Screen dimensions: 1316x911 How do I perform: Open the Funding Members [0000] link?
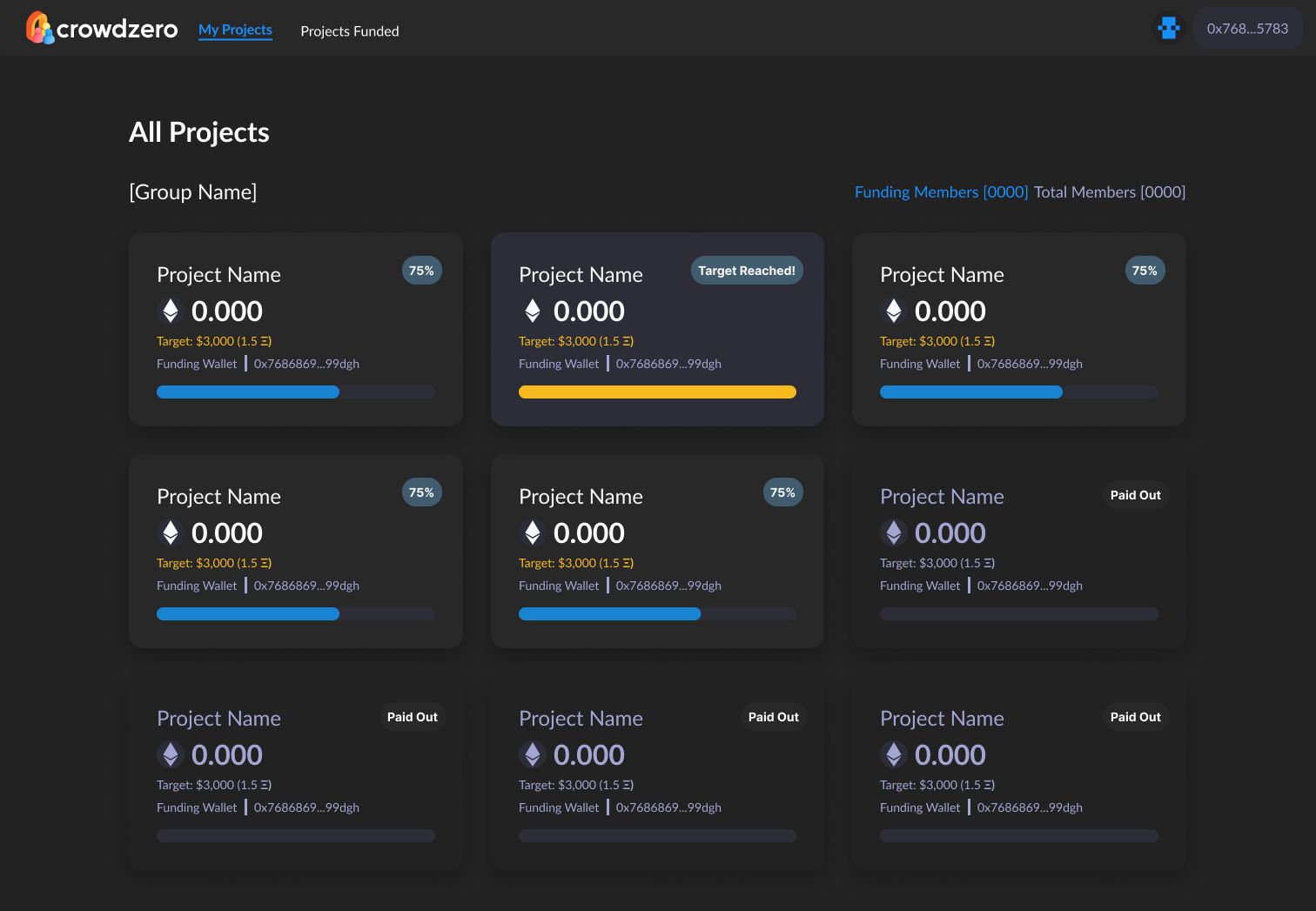(x=941, y=192)
